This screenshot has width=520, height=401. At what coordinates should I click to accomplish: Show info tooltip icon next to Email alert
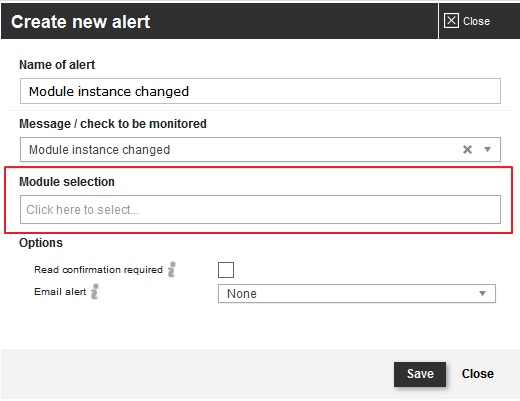tap(95, 291)
